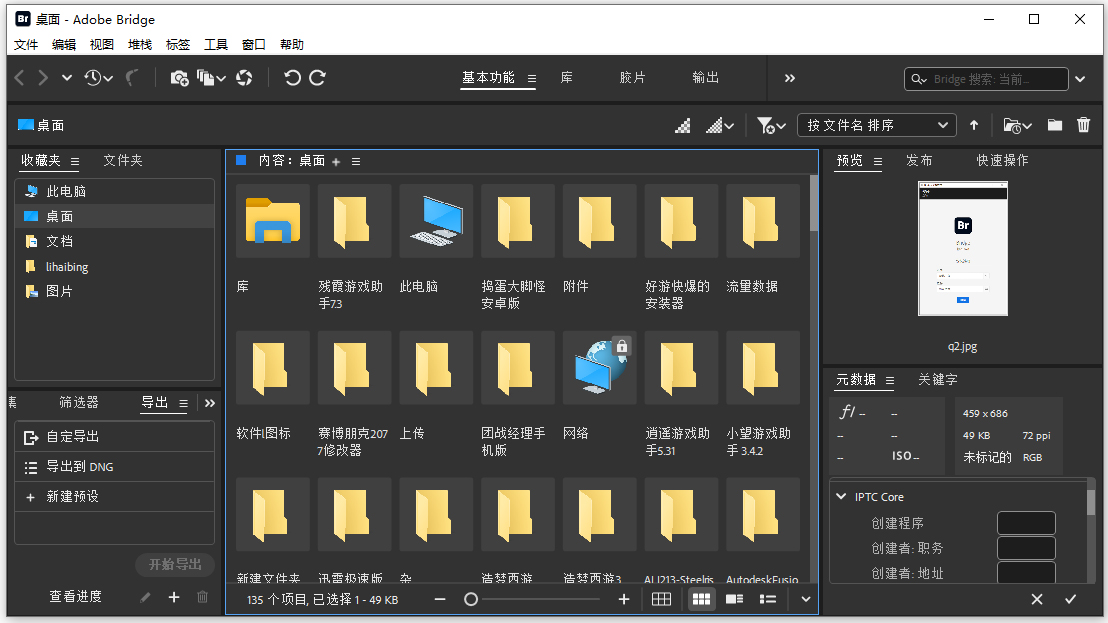This screenshot has height=623, width=1108.
Task: Click the 开始导出 export button
Action: 174,564
